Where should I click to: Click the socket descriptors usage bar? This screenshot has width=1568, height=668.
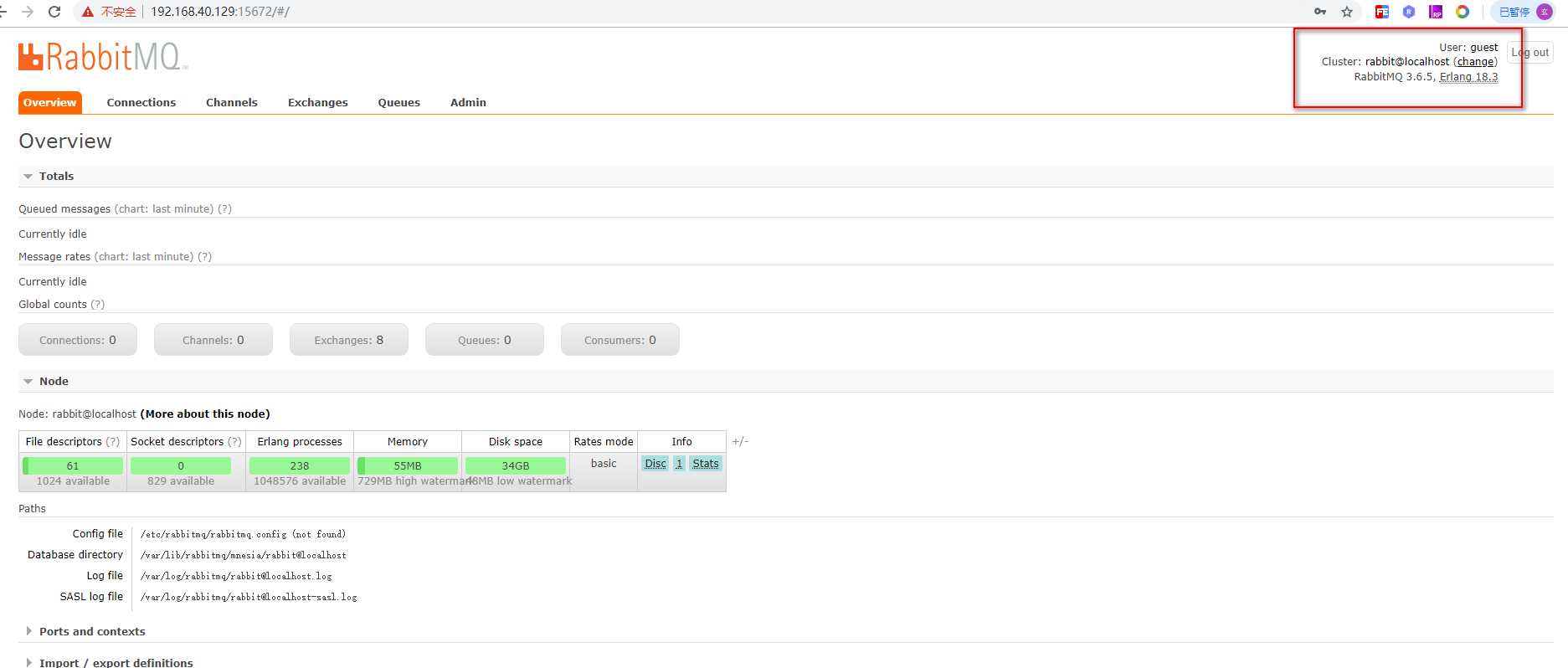pyautogui.click(x=181, y=465)
